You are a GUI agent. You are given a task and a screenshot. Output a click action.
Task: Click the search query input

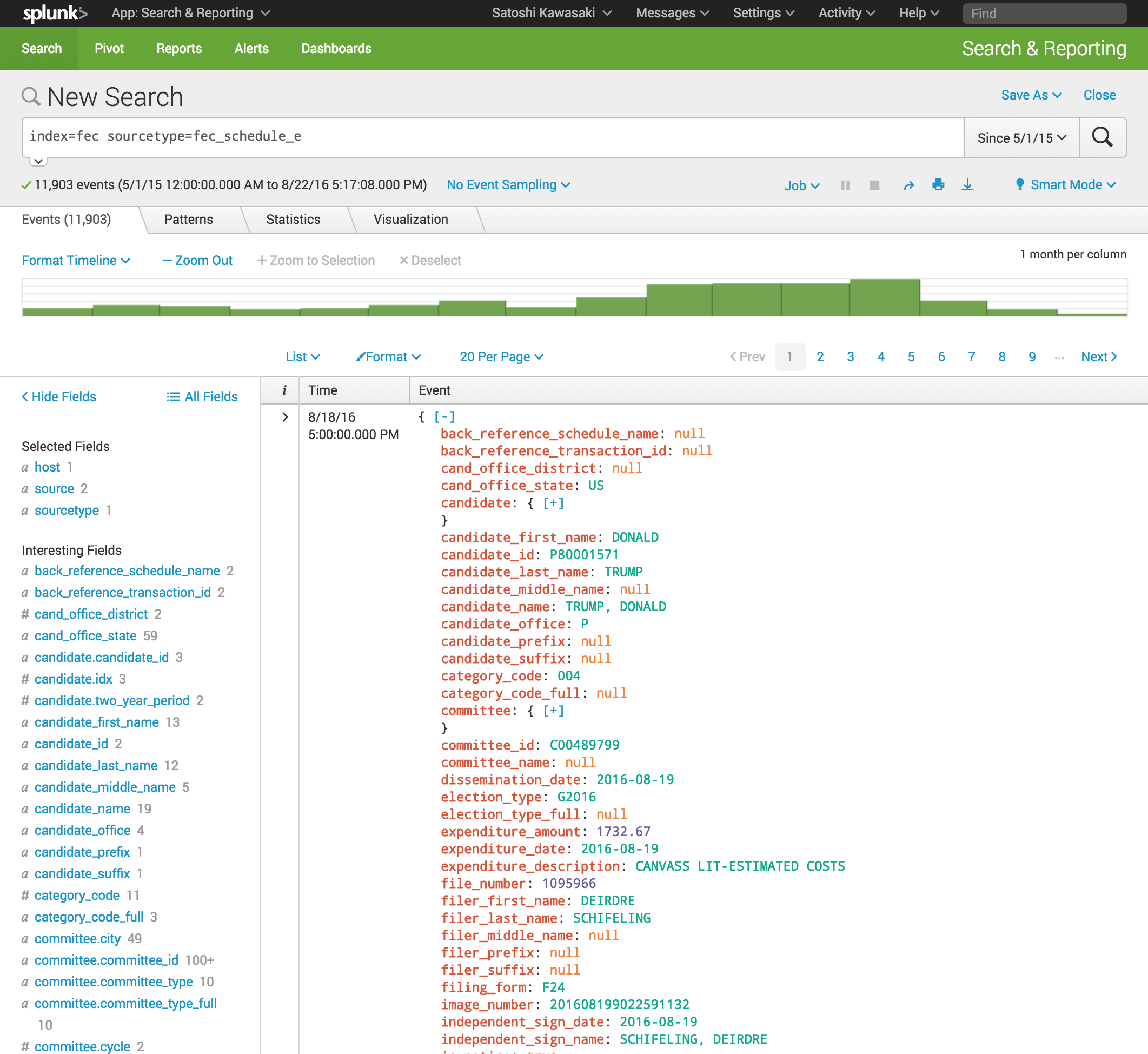tap(493, 137)
